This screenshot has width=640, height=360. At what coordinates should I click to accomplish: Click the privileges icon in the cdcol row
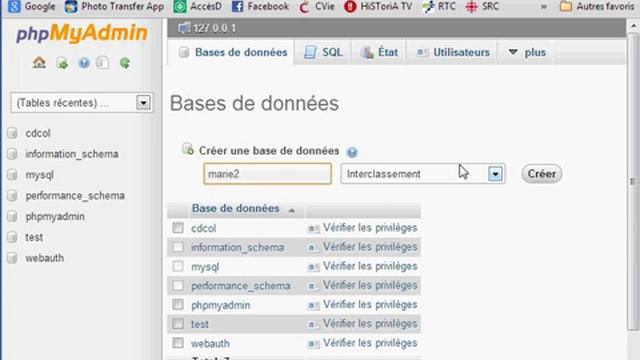[313, 228]
